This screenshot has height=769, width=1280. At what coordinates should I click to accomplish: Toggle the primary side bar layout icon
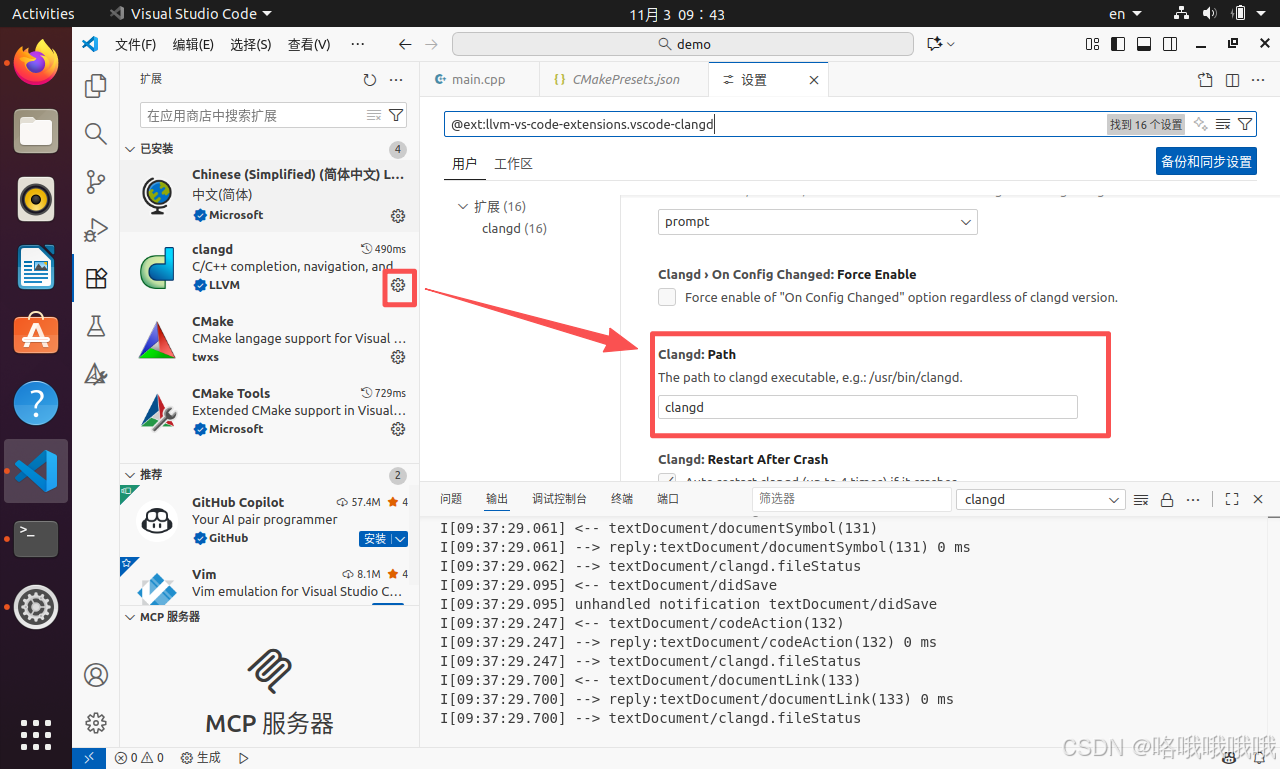(x=1118, y=44)
